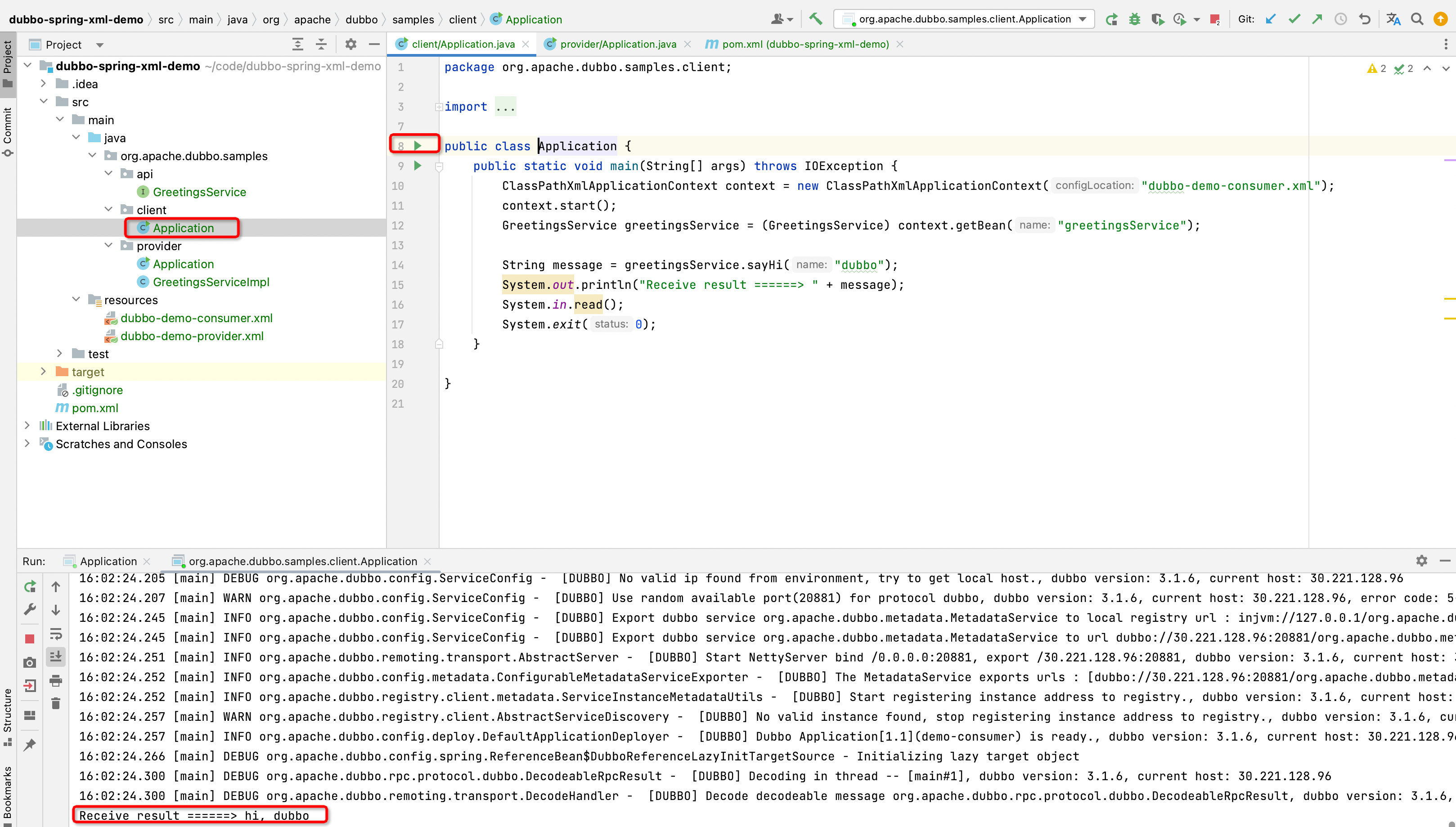
Task: Click the Settings gear icon in Run panel
Action: click(x=1421, y=561)
